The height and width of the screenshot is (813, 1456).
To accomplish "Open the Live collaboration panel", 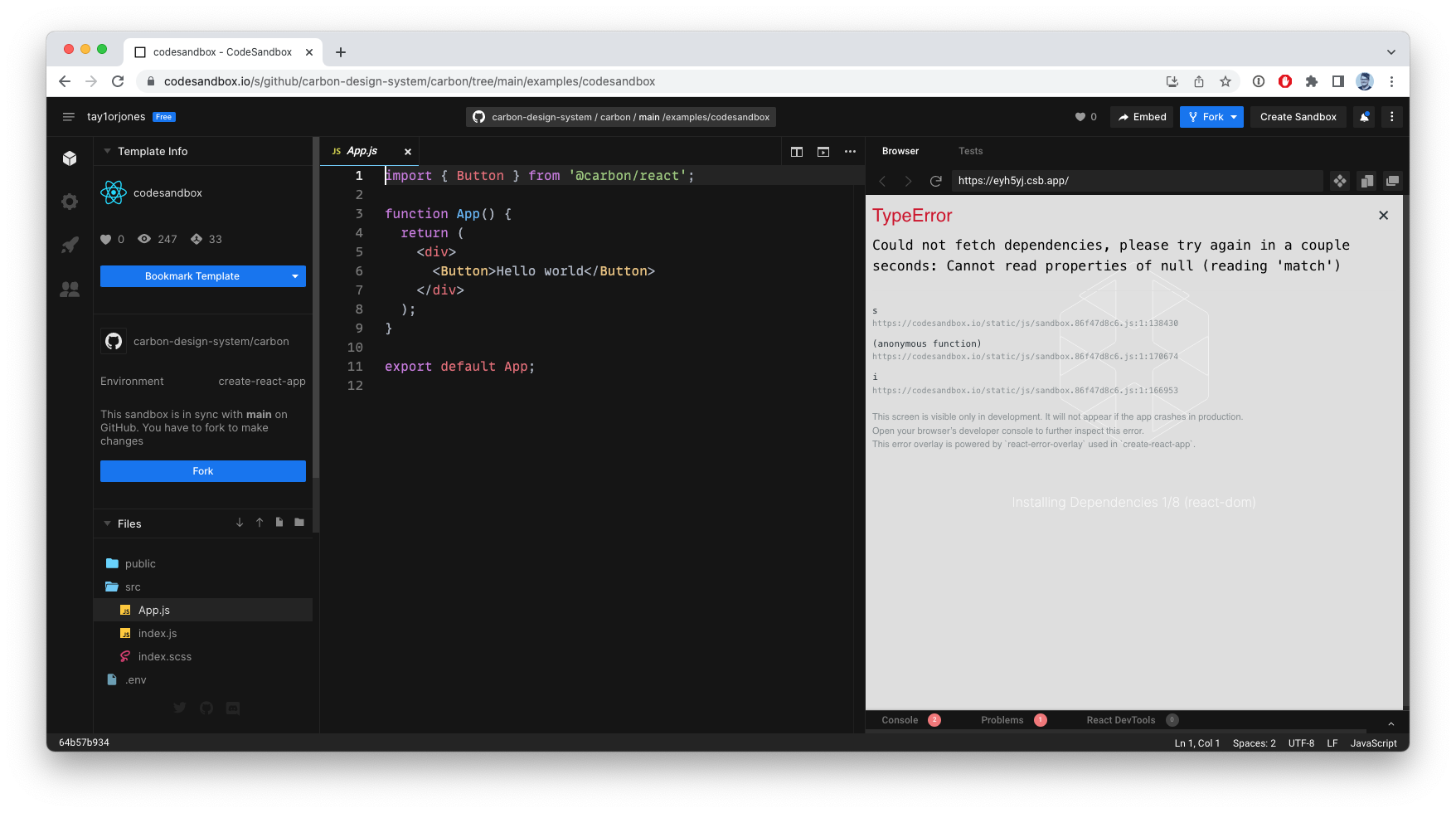I will pos(70,289).
